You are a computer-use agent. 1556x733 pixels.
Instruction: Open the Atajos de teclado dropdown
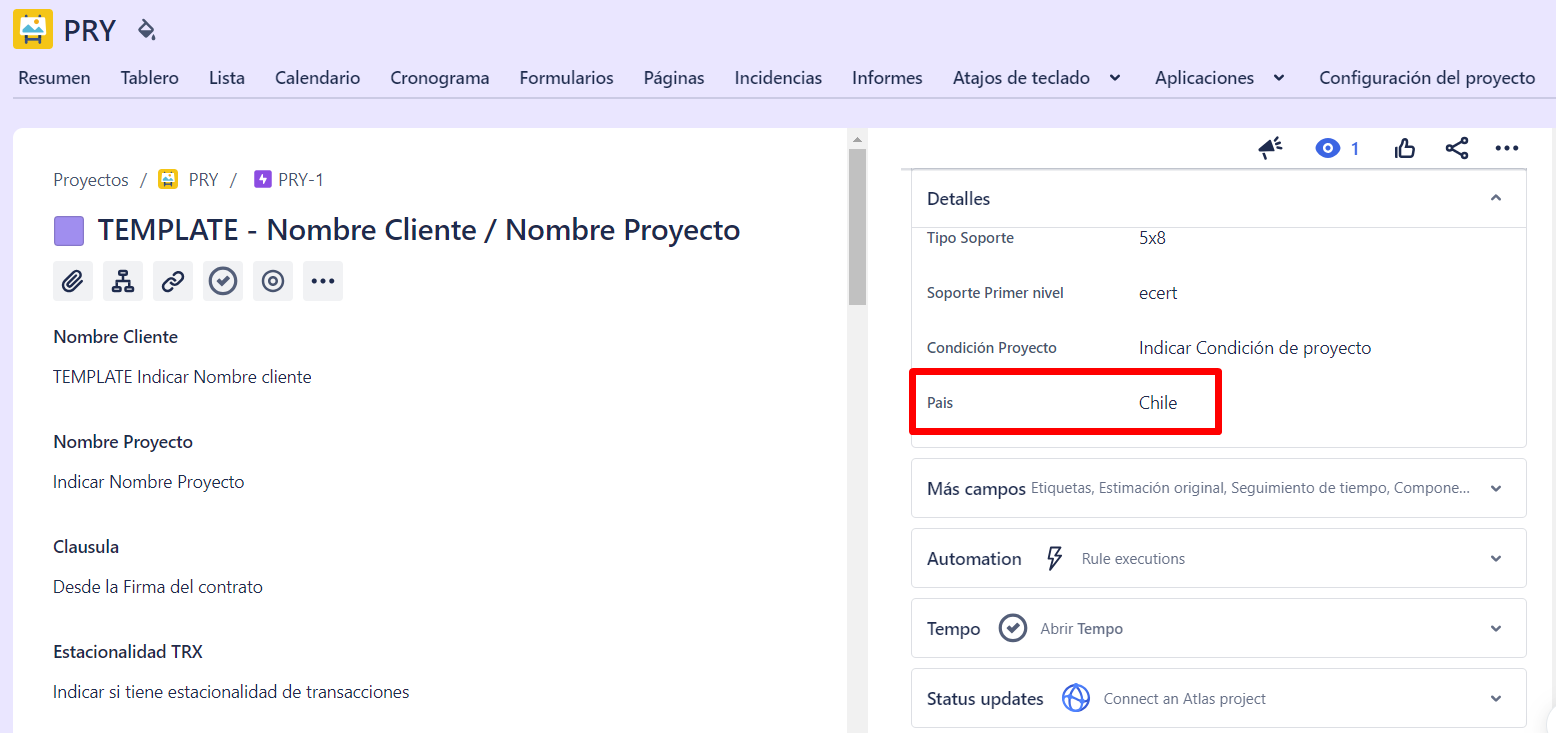pos(1037,78)
